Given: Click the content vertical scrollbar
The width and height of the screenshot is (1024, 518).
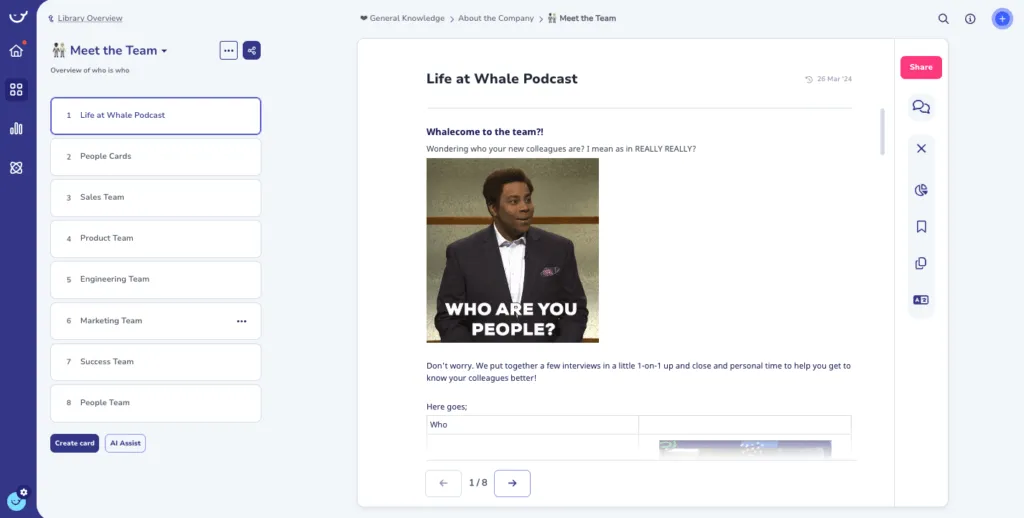Looking at the screenshot, I should tap(882, 131).
